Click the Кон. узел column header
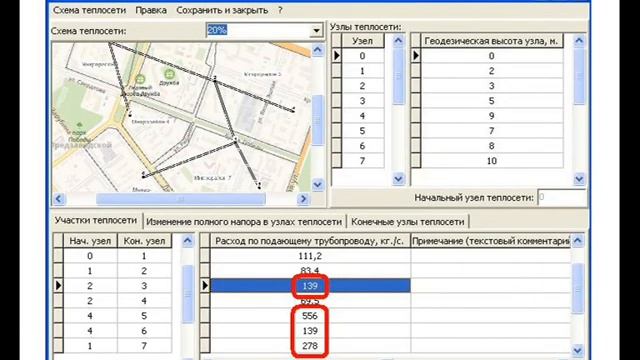The image size is (640, 360). [144, 241]
